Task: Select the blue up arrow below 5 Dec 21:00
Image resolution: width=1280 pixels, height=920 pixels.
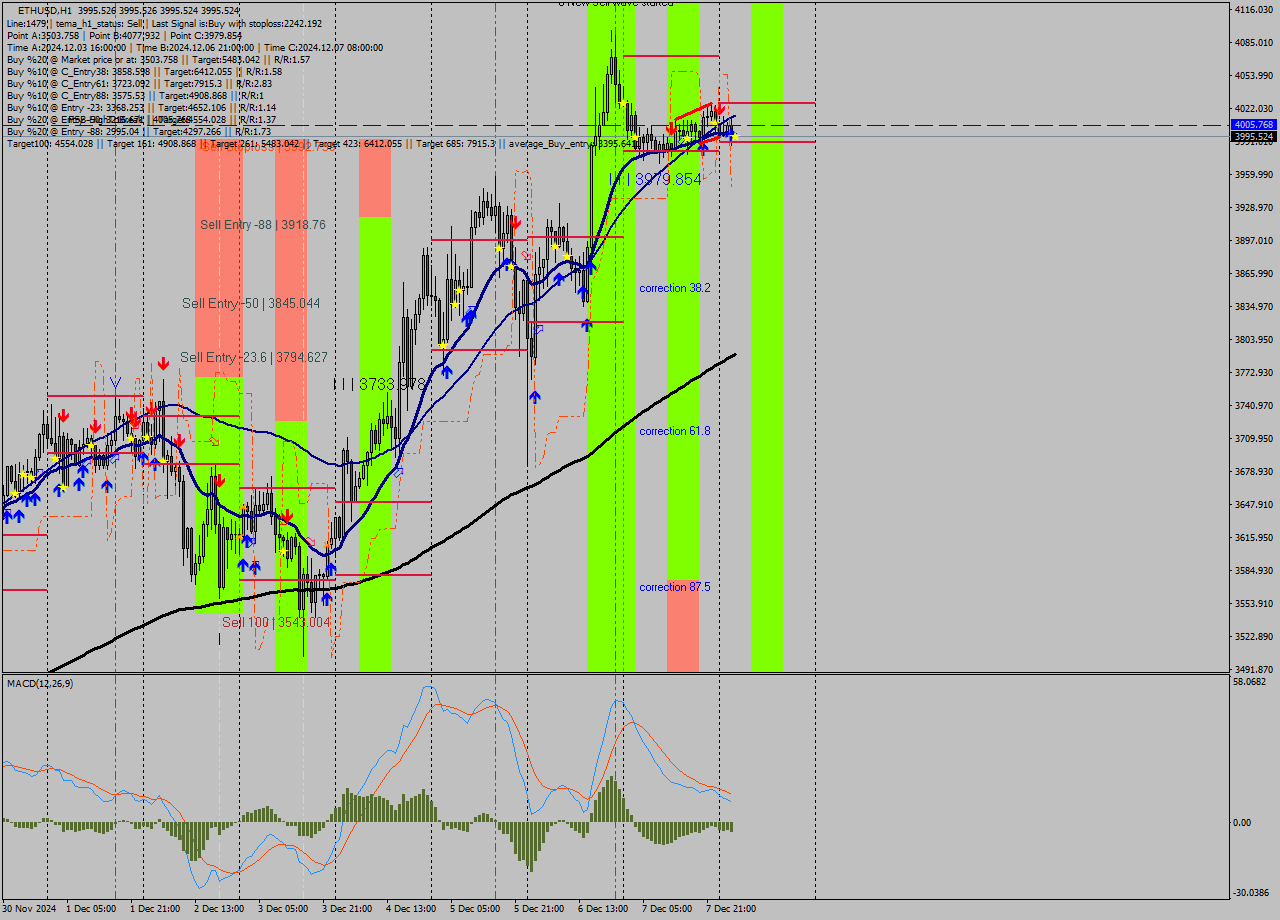Action: [536, 396]
